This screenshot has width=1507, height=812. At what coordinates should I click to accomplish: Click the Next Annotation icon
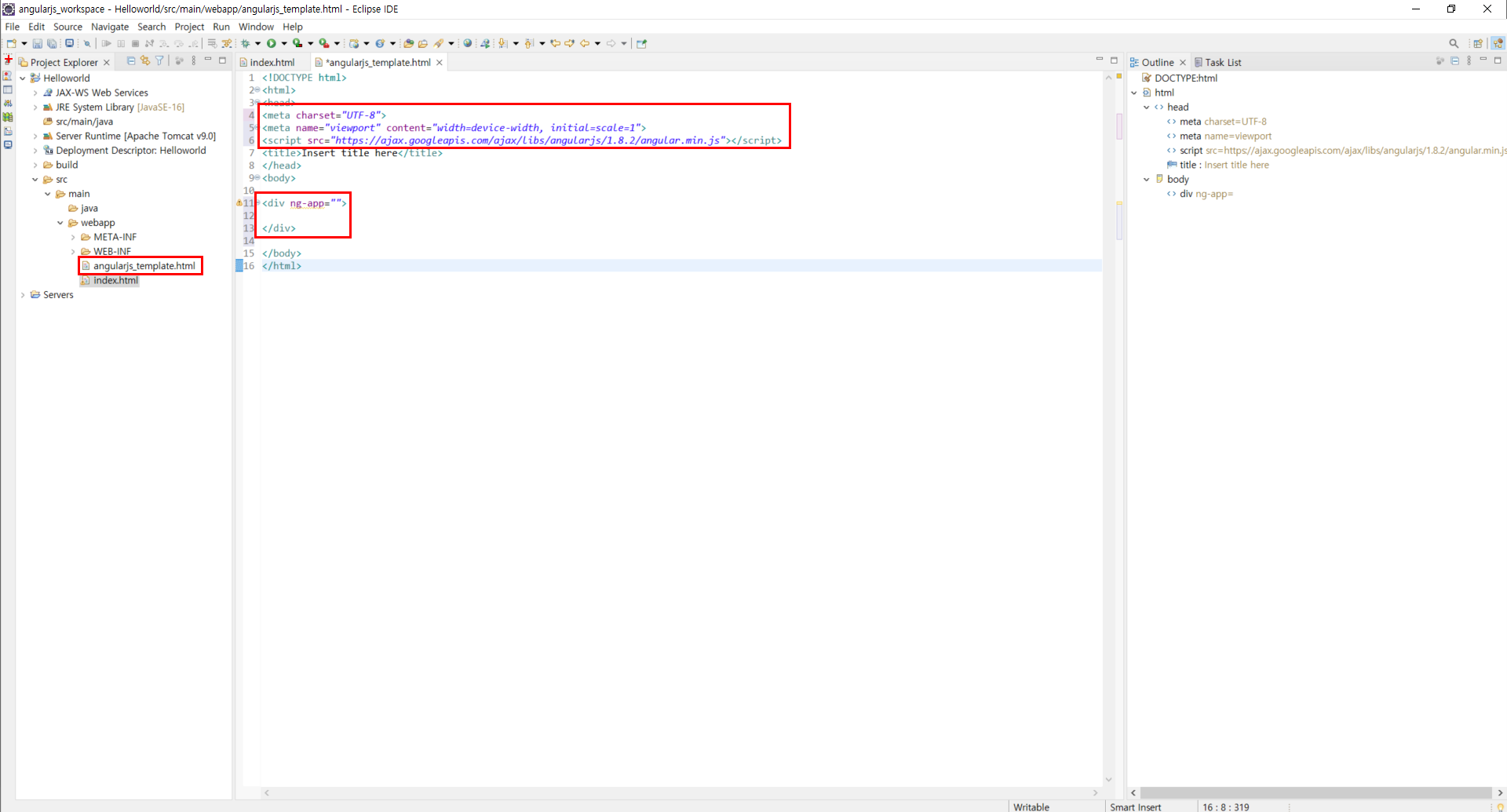[503, 44]
